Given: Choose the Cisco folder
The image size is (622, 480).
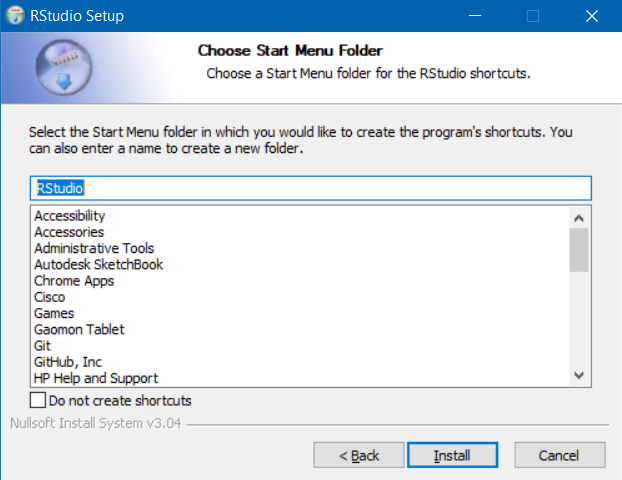Looking at the screenshot, I should point(50,297).
